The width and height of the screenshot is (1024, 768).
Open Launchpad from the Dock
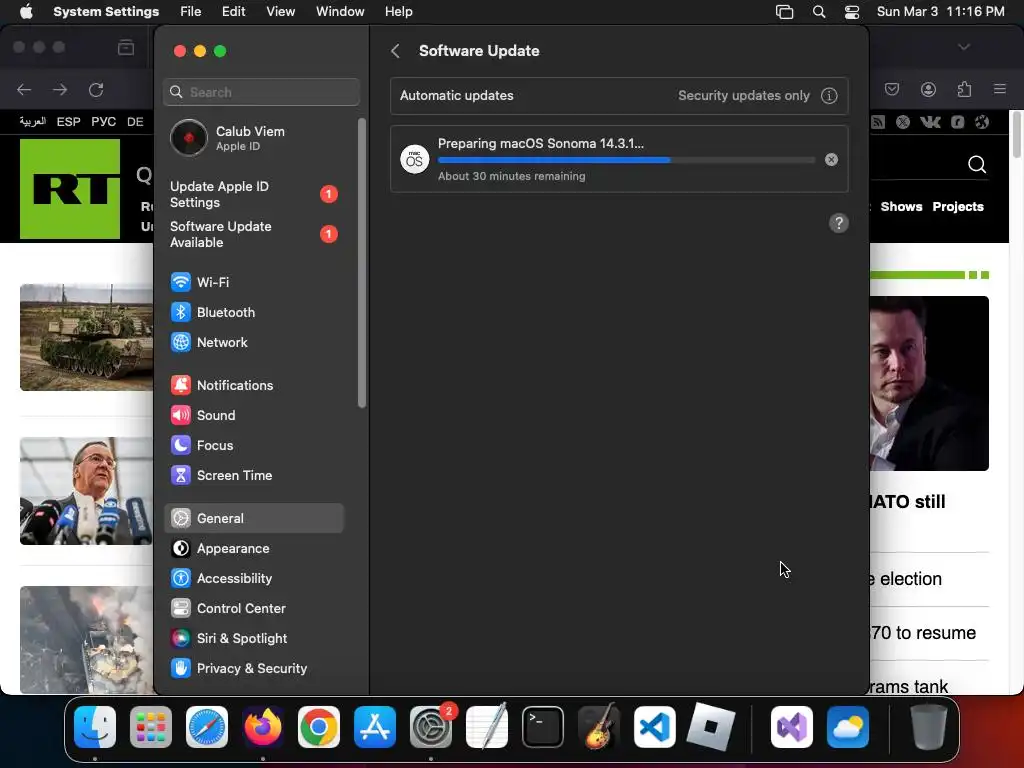(x=151, y=727)
